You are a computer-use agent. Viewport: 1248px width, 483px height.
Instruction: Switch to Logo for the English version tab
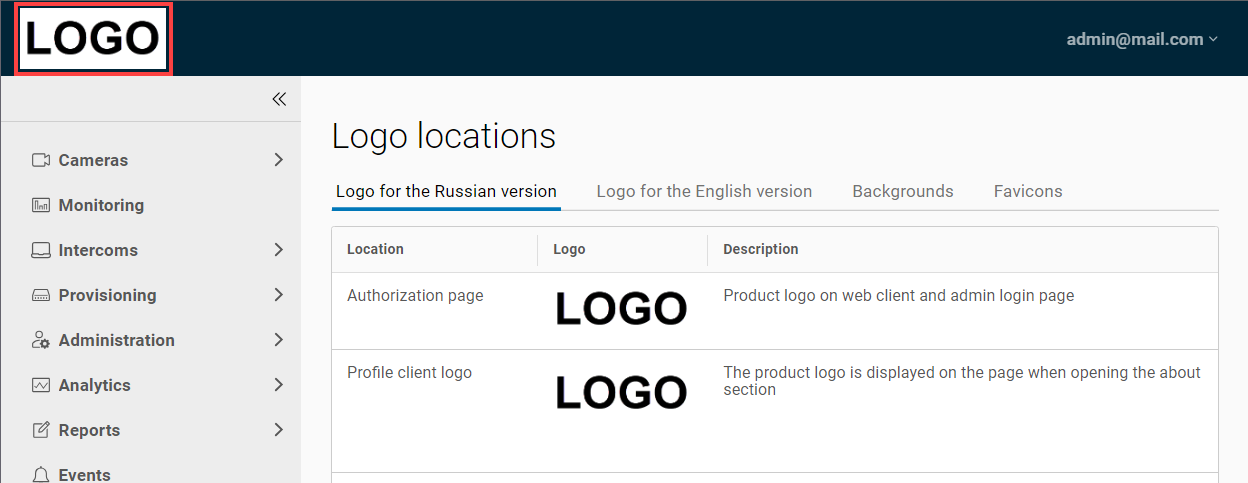(704, 191)
